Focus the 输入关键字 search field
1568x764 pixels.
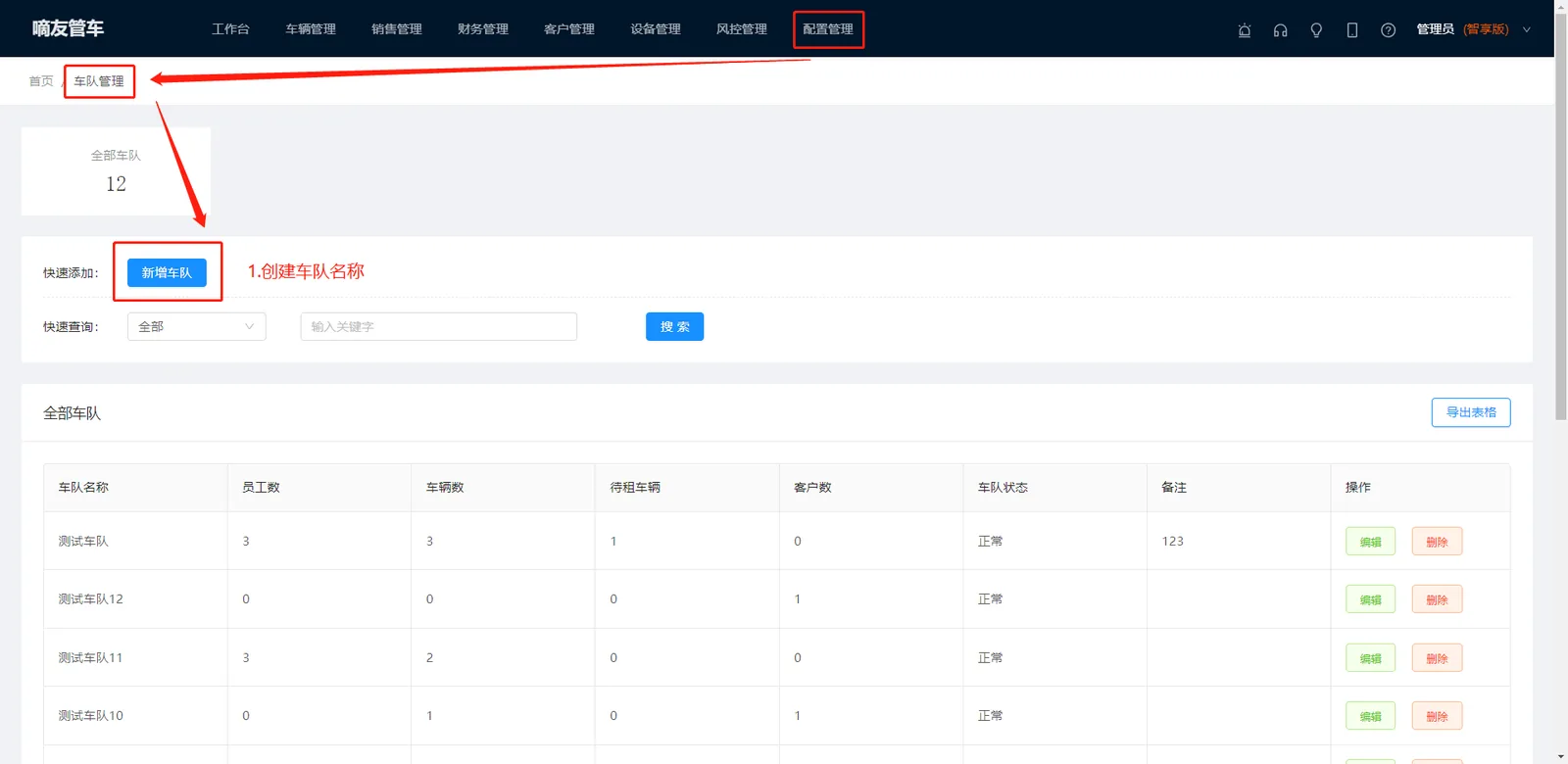point(438,326)
